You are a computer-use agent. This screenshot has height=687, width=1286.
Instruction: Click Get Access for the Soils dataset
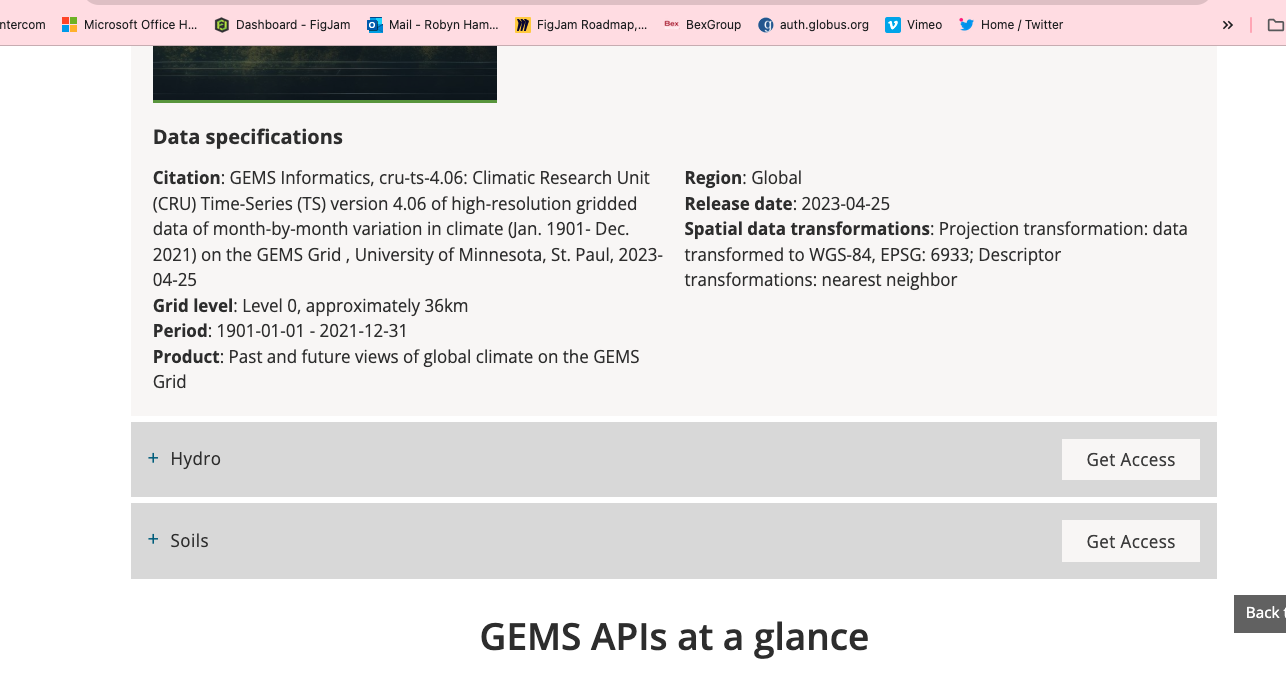[1130, 541]
